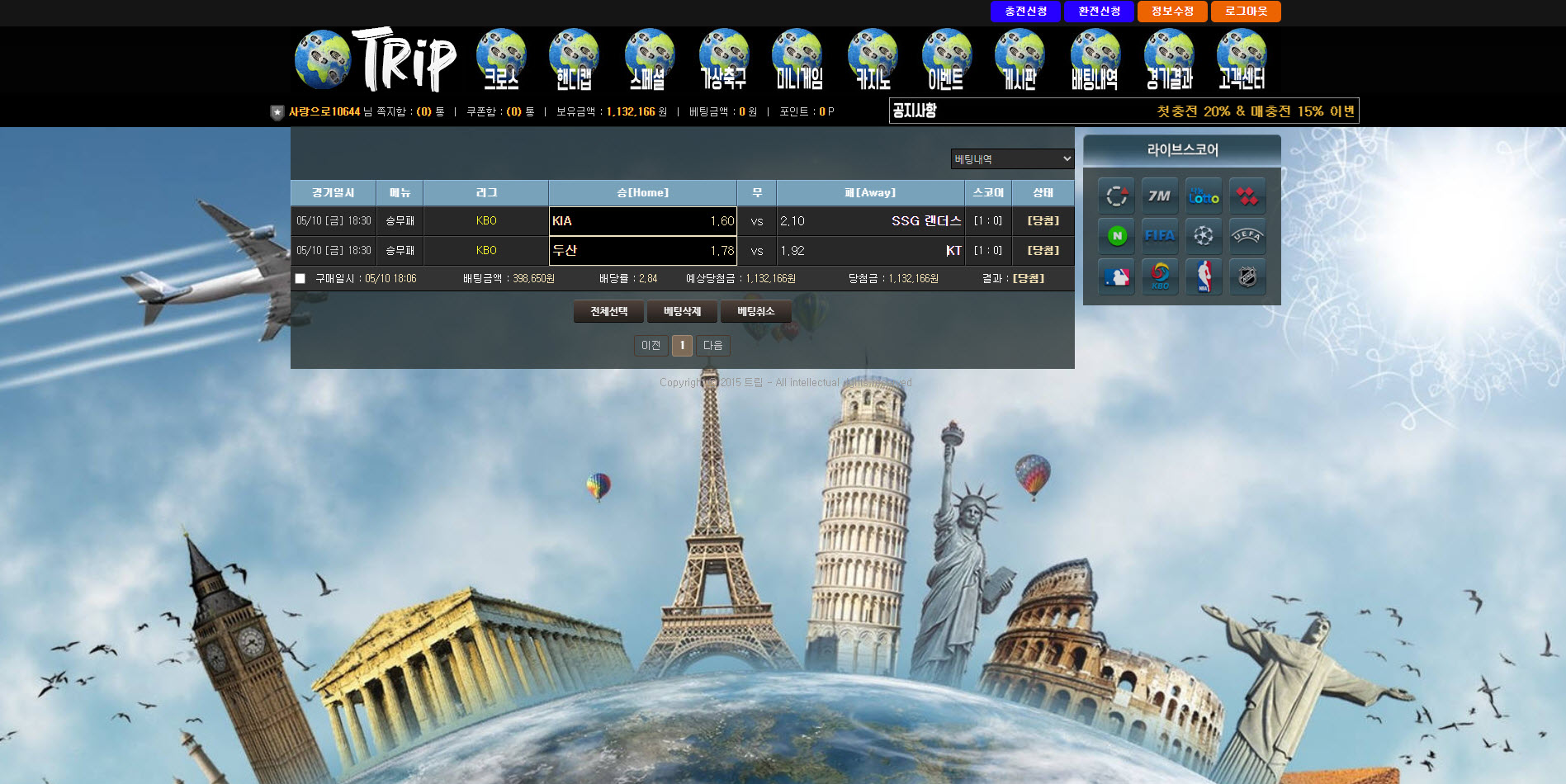Open the 스페셜 globe menu

coord(648,59)
